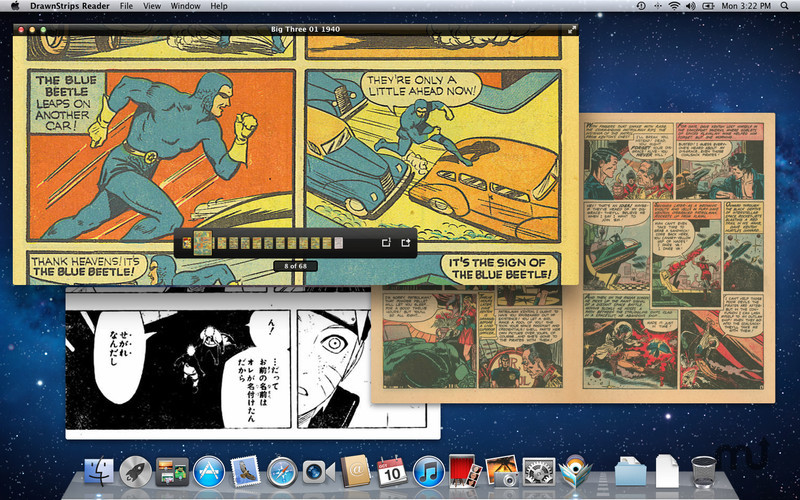Viewport: 800px width, 500px height.
Task: Click the Mon 3:22 PM clock
Action: click(x=746, y=6)
